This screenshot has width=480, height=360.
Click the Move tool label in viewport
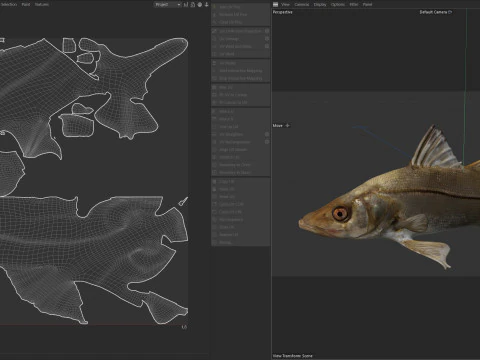pyautogui.click(x=277, y=125)
